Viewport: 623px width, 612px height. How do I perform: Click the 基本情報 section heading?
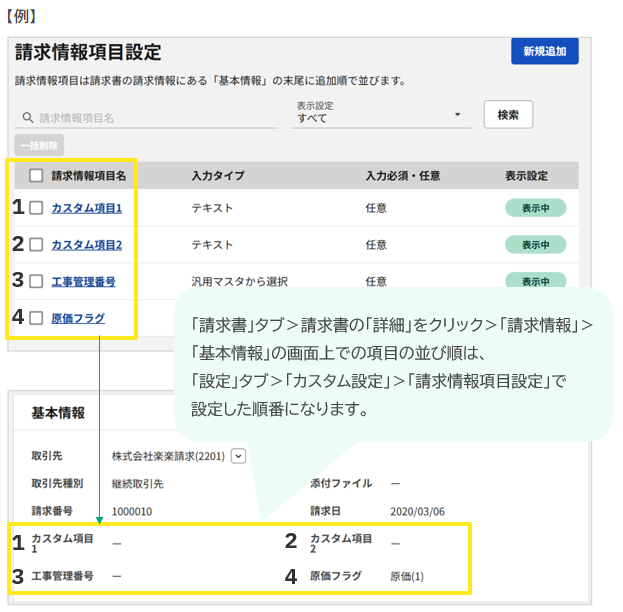tap(58, 413)
